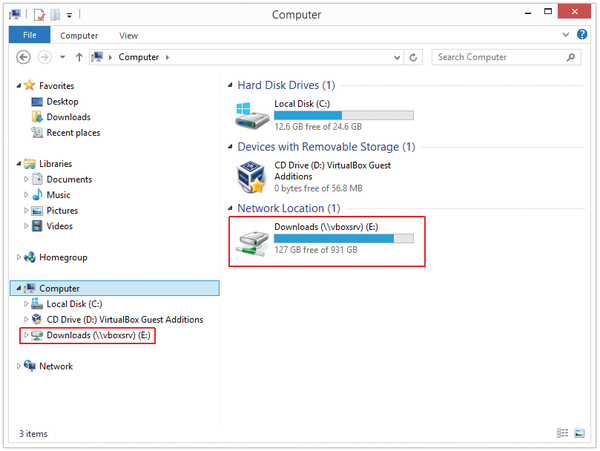Image resolution: width=600 pixels, height=451 pixels.
Task: Open the address bar history dropdown
Action: [397, 57]
